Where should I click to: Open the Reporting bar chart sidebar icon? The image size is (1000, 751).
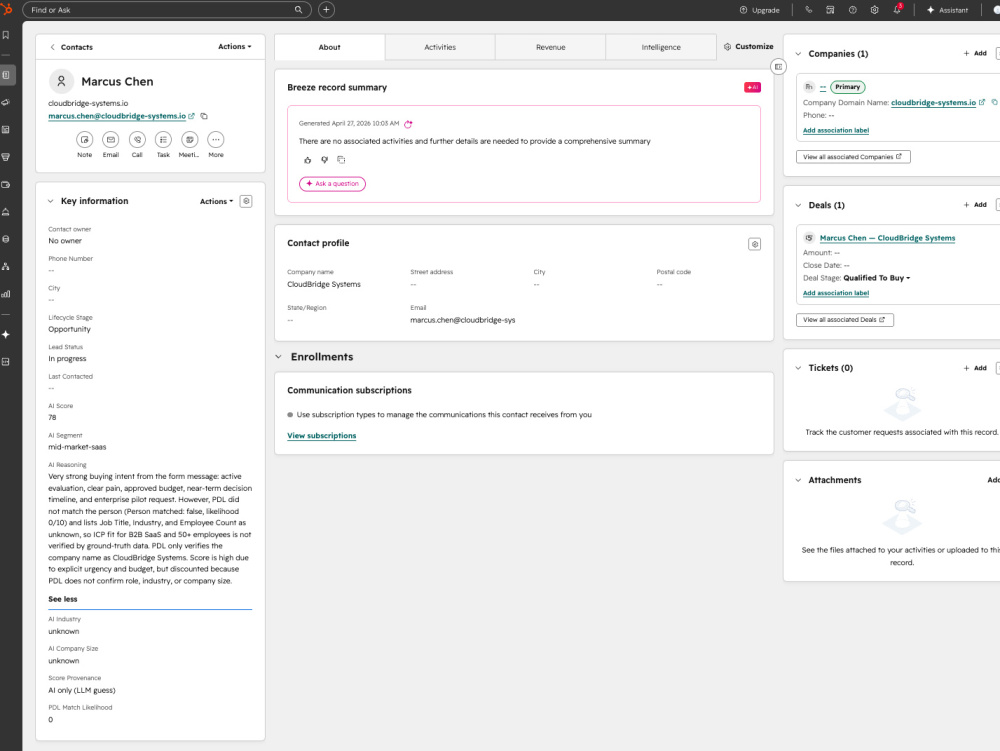(x=6, y=294)
